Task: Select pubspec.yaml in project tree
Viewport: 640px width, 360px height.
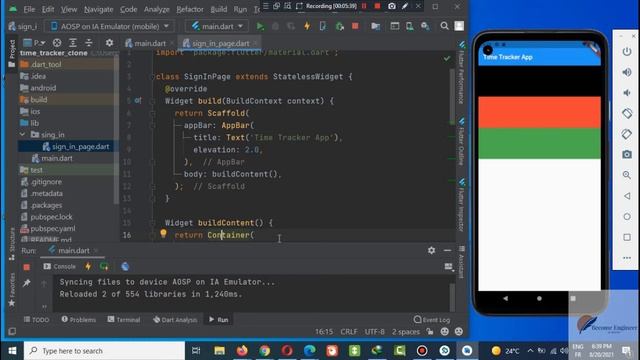Action: [x=48, y=229]
